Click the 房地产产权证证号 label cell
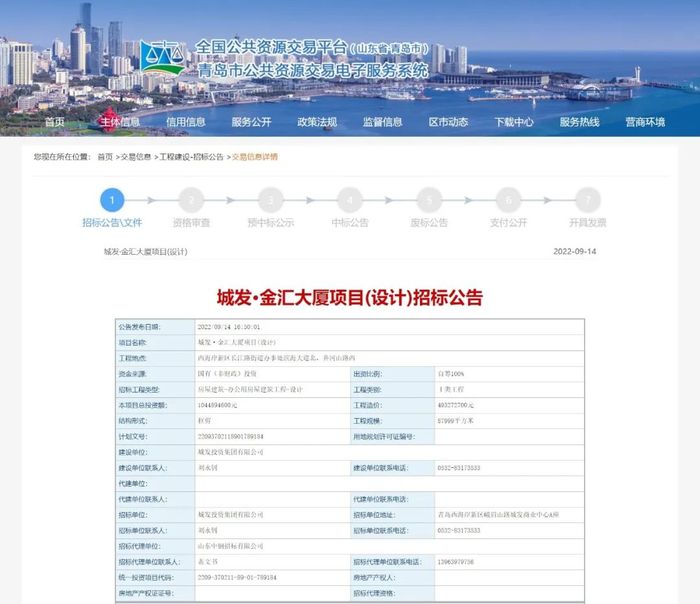 155,593
